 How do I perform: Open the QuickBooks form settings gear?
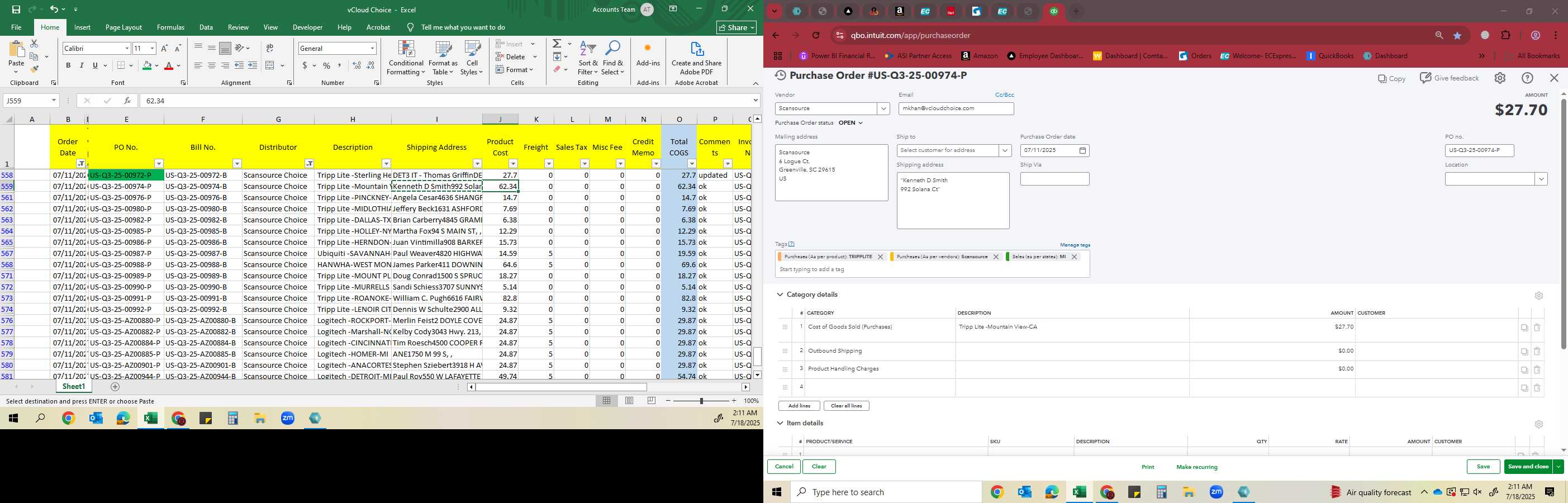click(x=1500, y=78)
